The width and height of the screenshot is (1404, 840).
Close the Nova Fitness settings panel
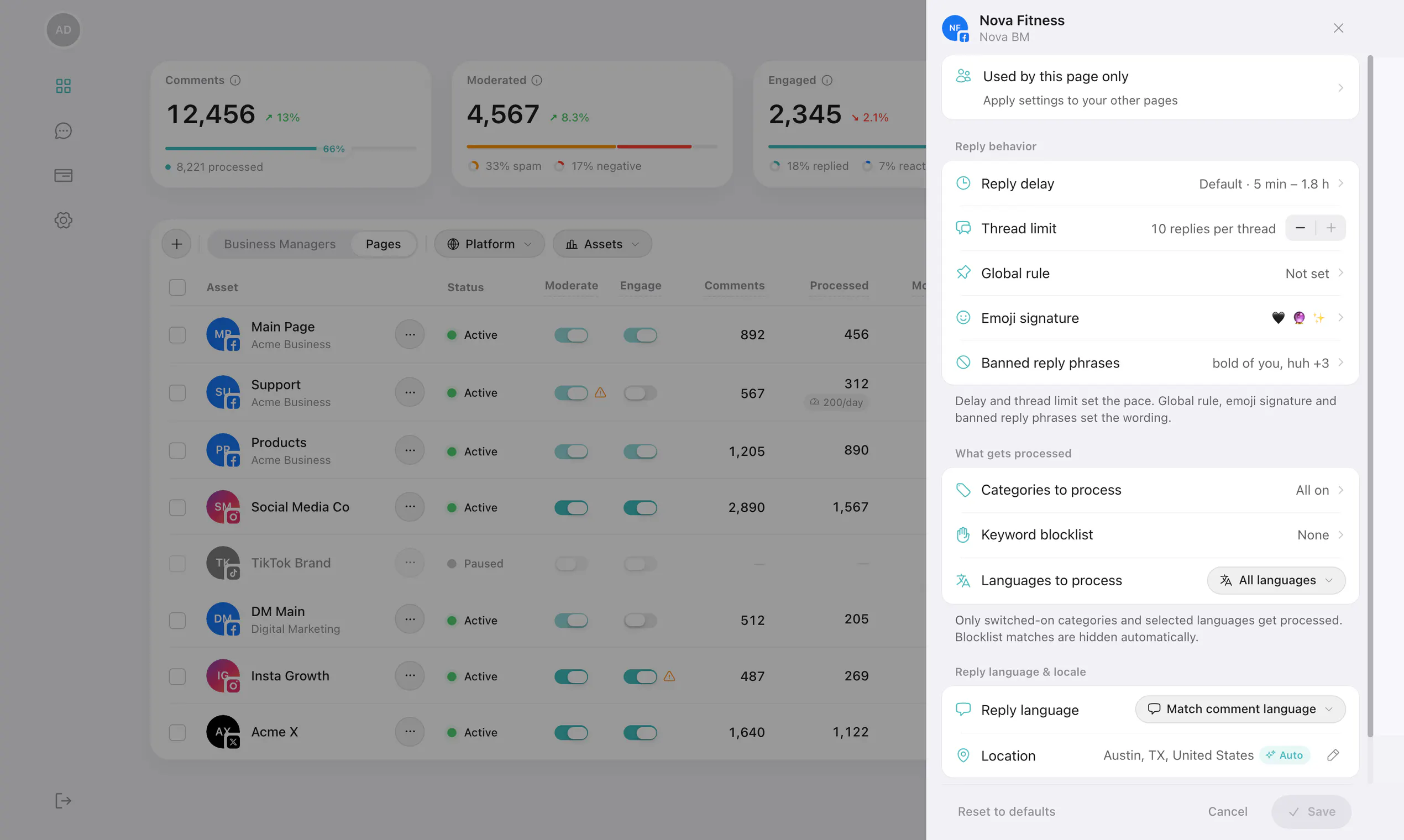[x=1338, y=28]
